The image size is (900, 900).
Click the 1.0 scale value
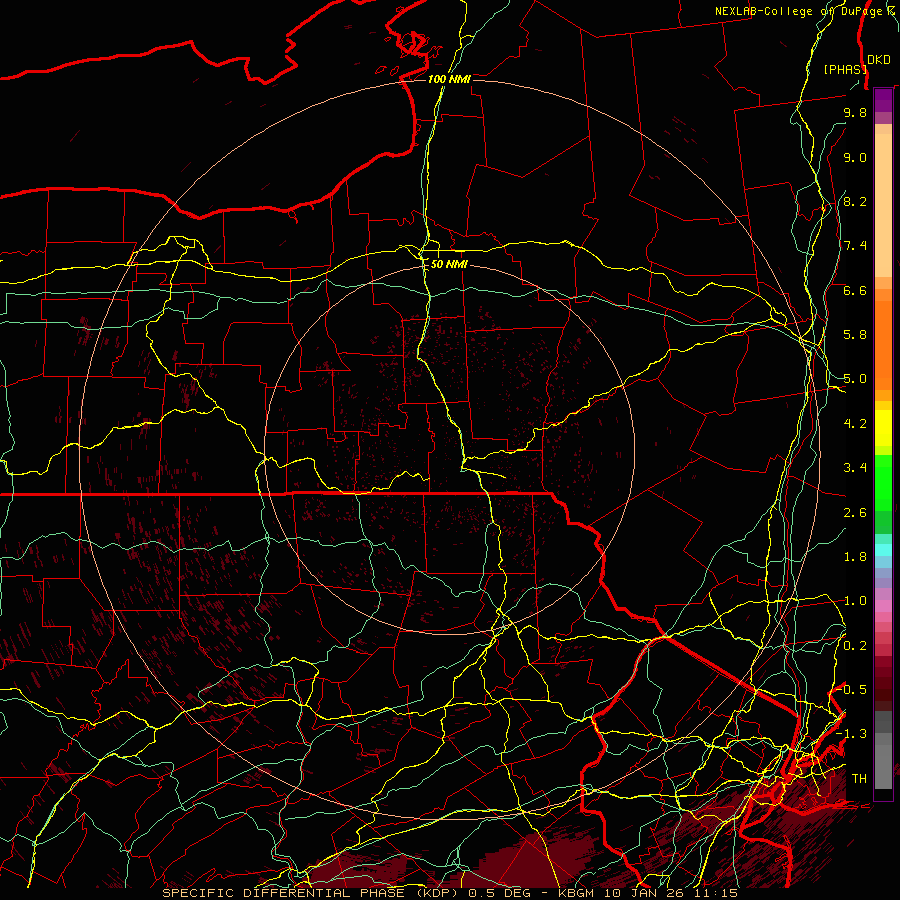(855, 601)
